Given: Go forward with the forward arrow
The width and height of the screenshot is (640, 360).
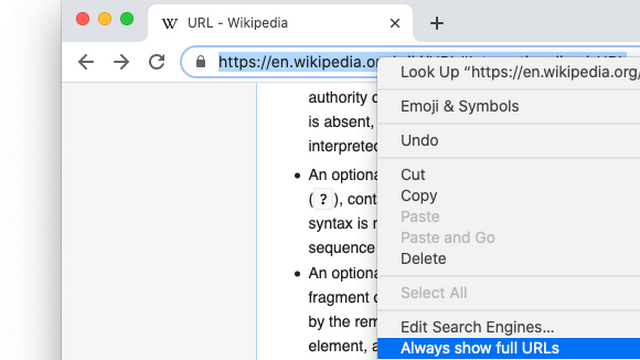Looking at the screenshot, I should tap(121, 62).
